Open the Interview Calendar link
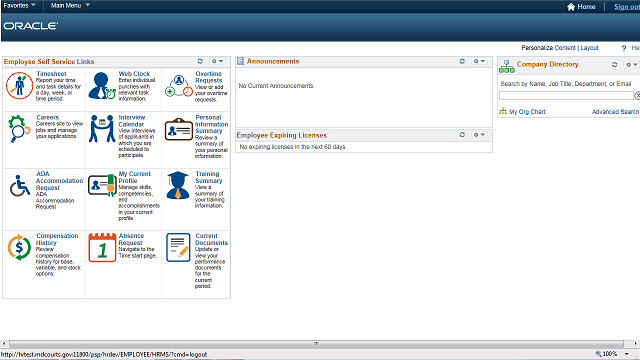640x360 pixels. coord(131,121)
